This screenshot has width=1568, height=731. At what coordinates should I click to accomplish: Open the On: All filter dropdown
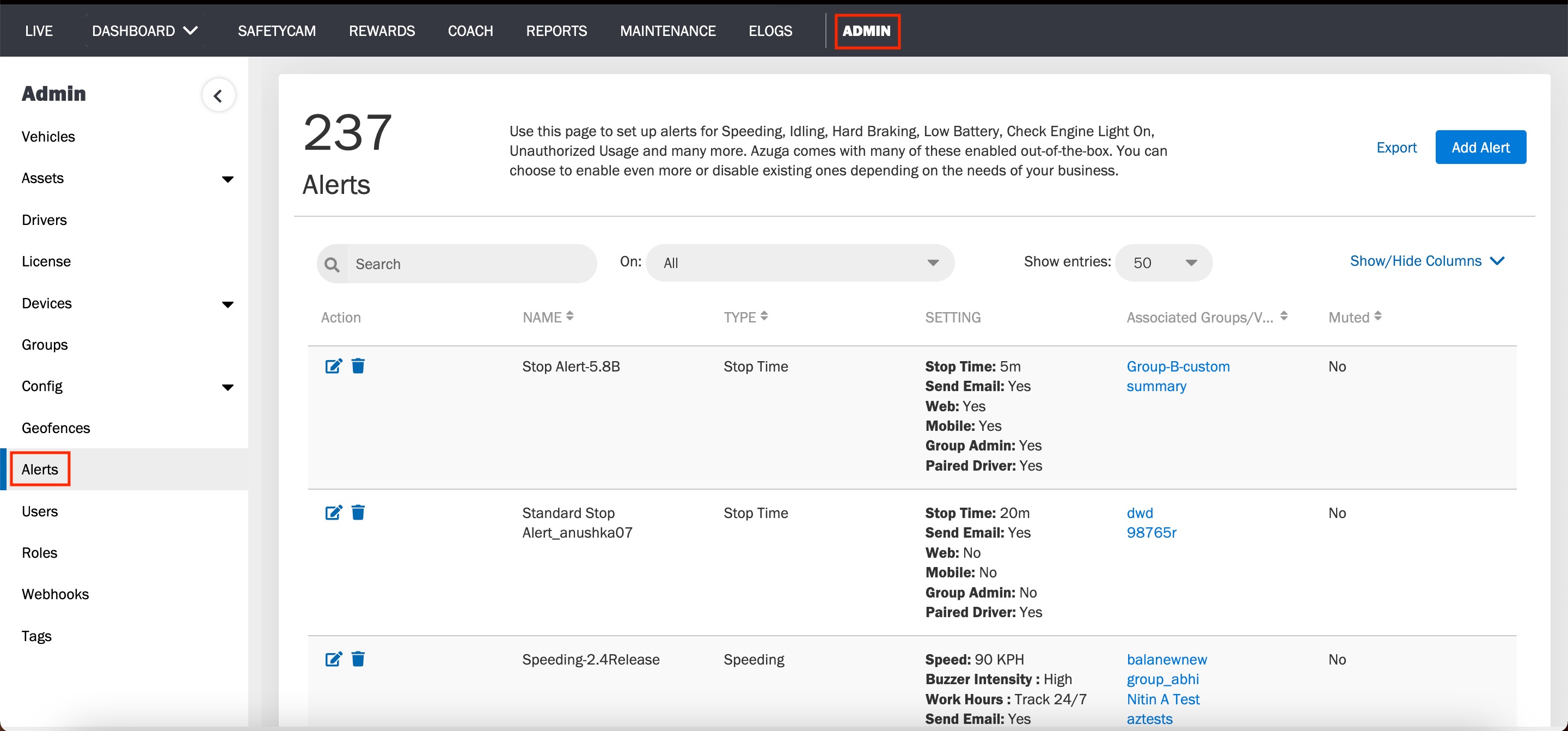click(800, 263)
